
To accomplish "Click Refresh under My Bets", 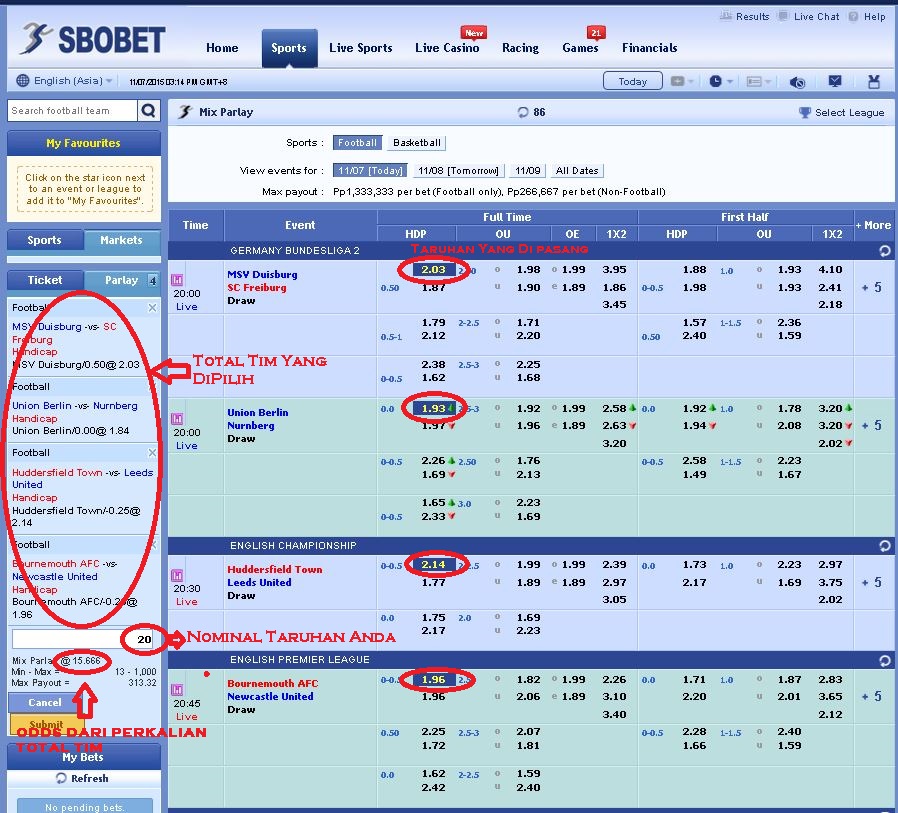I will tap(89, 778).
